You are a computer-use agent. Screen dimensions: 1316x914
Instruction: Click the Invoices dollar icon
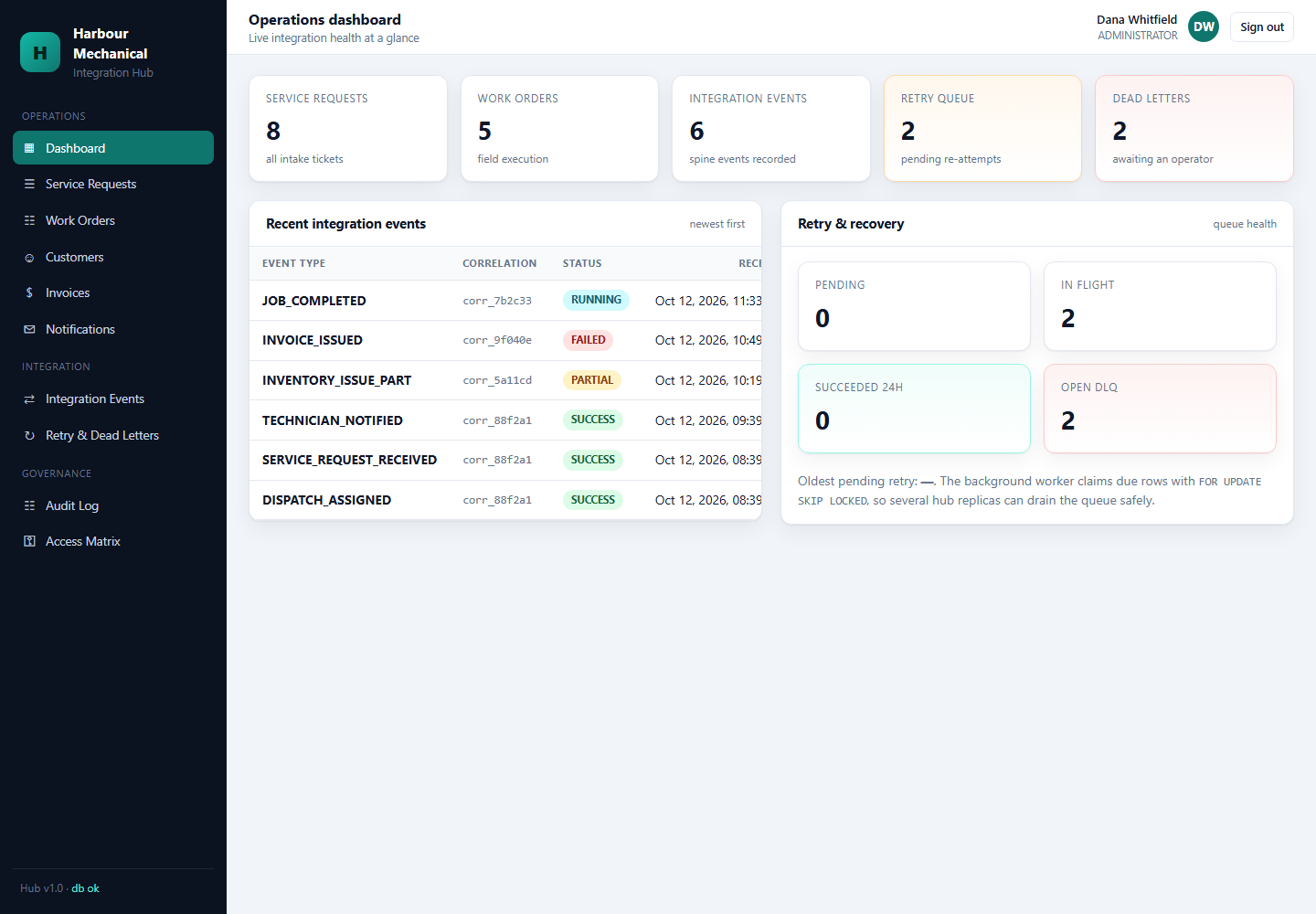29,292
